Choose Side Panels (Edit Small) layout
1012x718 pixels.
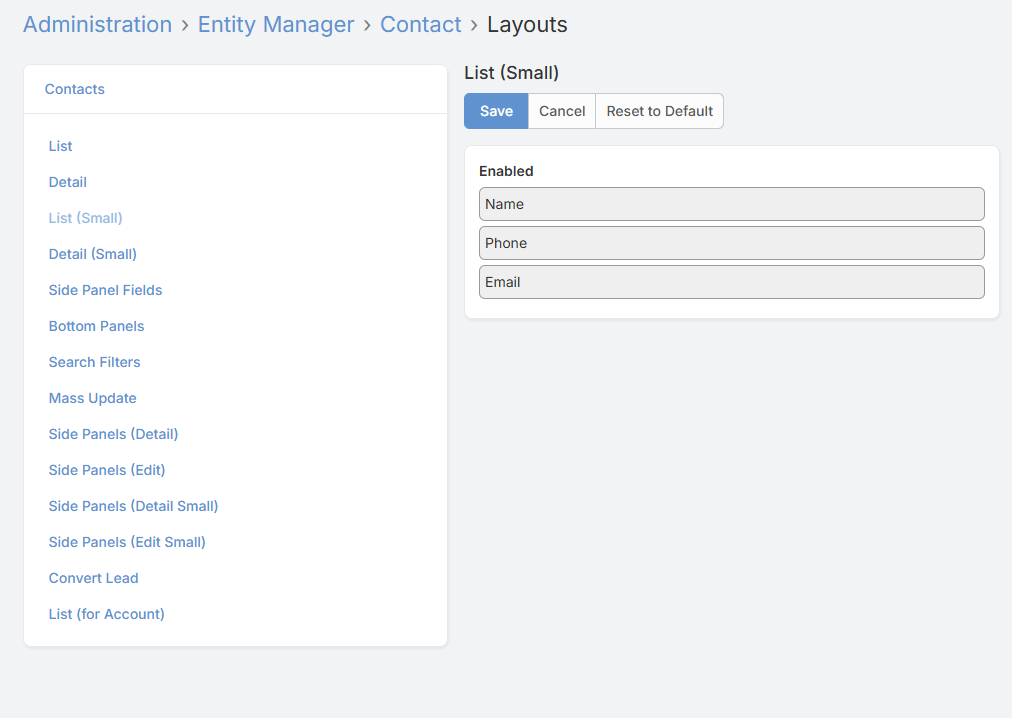(x=127, y=542)
